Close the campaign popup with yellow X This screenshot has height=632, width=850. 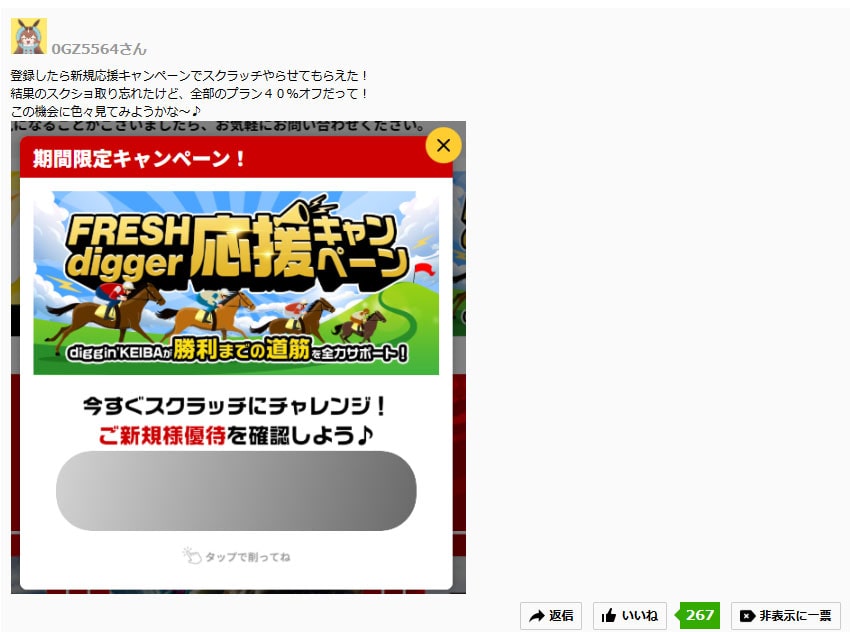[x=443, y=145]
